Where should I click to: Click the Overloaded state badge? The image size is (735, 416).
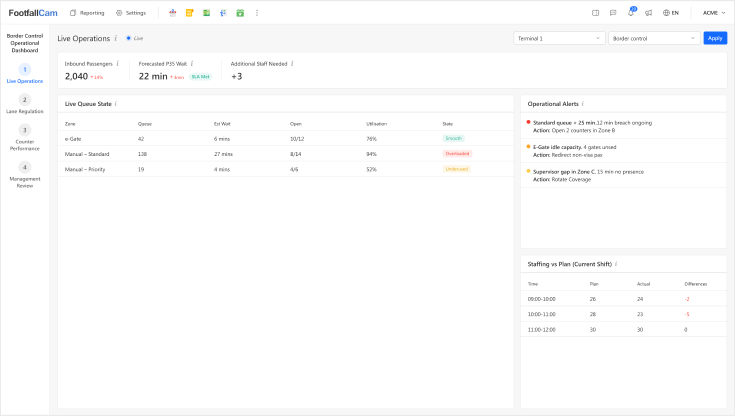[x=458, y=154]
